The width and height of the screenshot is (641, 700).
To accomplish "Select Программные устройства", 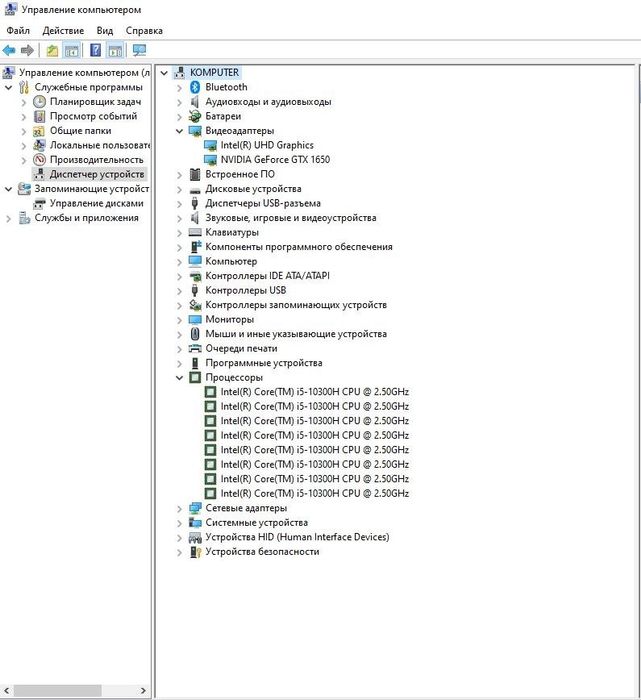I will tap(264, 363).
